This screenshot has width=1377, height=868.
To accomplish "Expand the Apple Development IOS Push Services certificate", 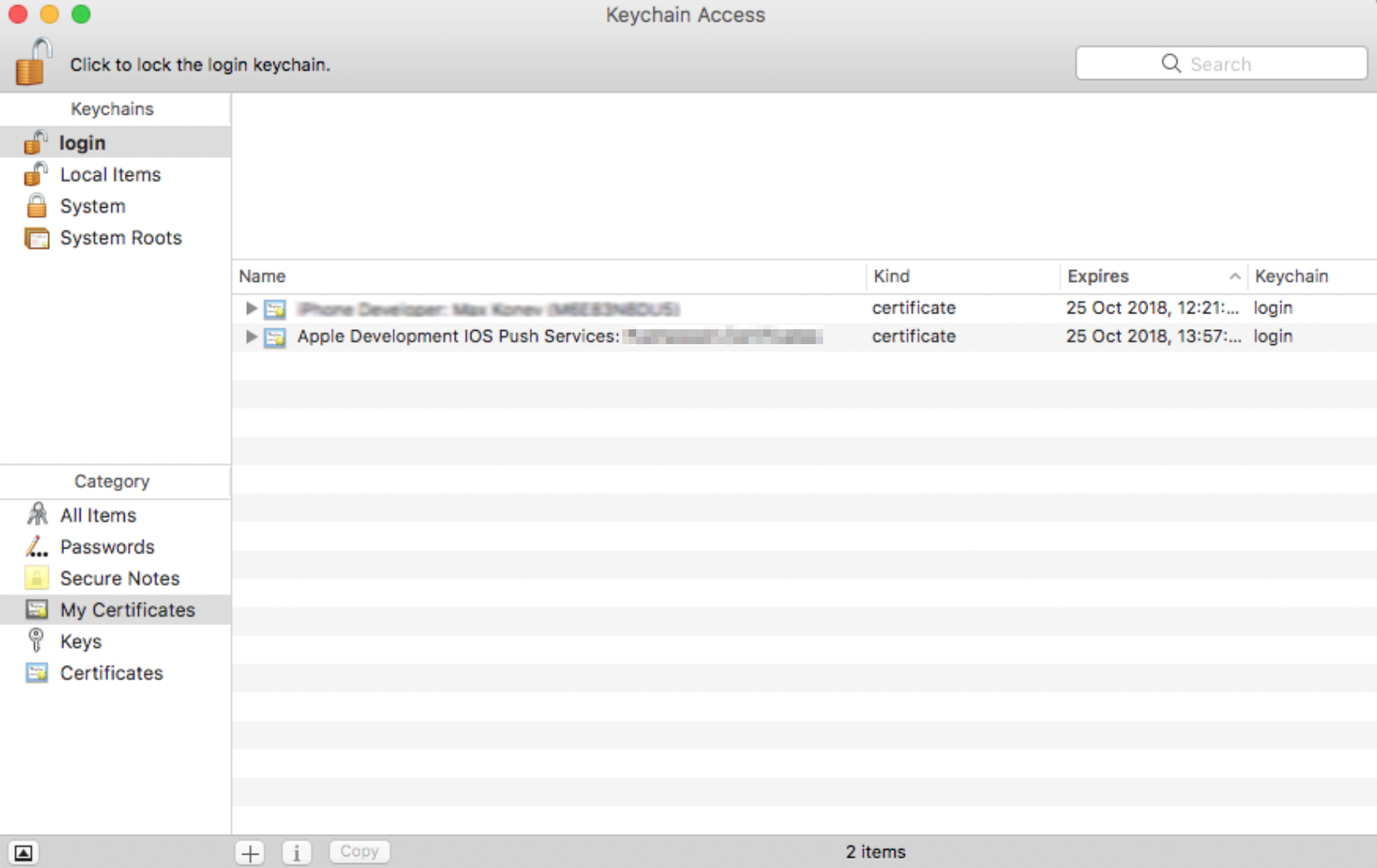I will pos(251,337).
